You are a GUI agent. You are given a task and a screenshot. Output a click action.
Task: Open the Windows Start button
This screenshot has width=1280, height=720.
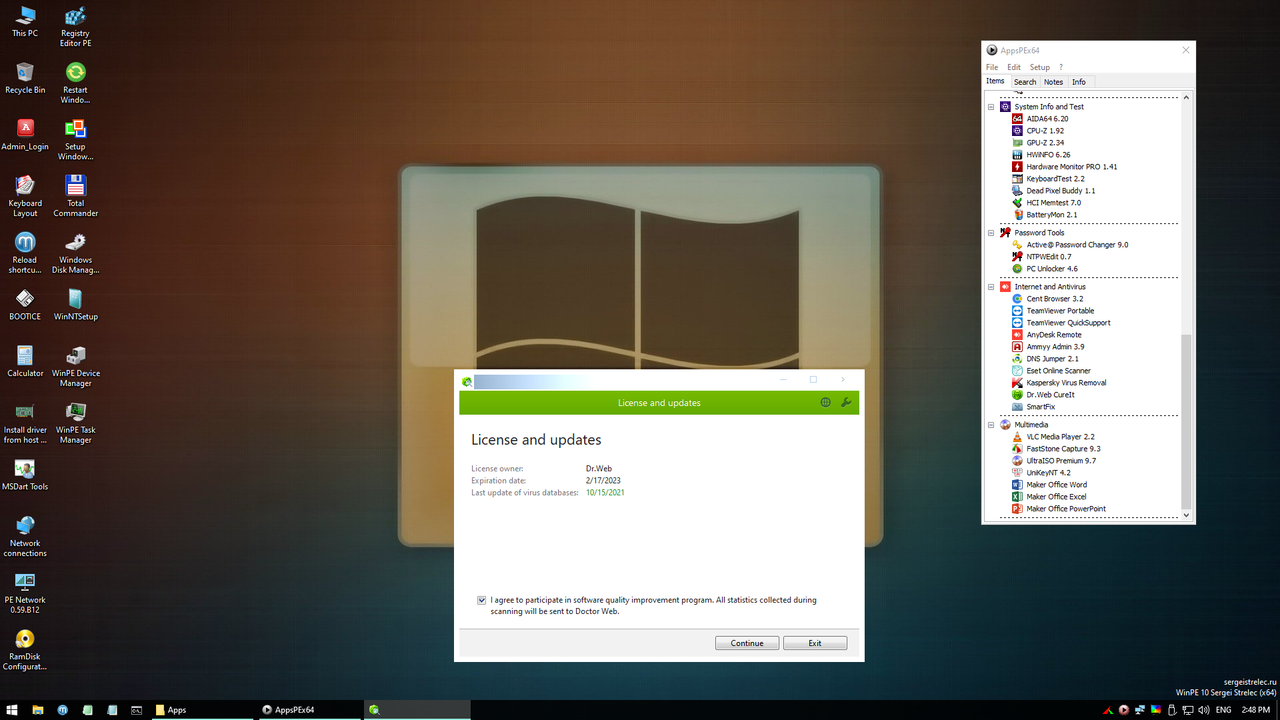coord(12,710)
